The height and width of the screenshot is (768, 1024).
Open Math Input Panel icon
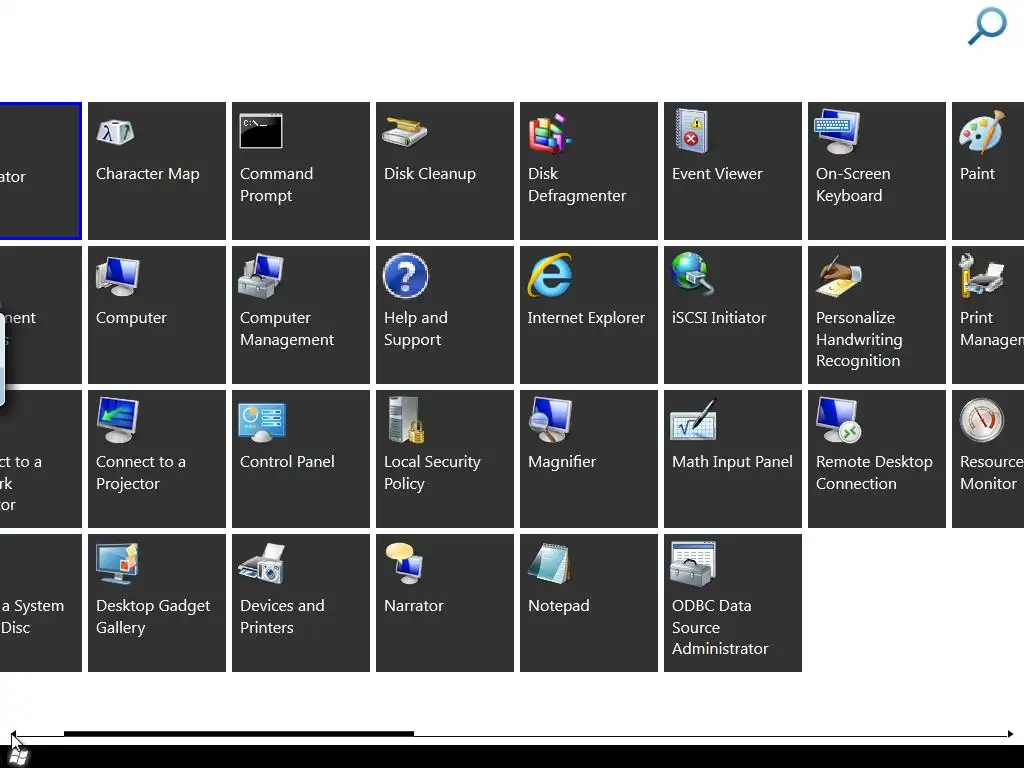click(694, 420)
